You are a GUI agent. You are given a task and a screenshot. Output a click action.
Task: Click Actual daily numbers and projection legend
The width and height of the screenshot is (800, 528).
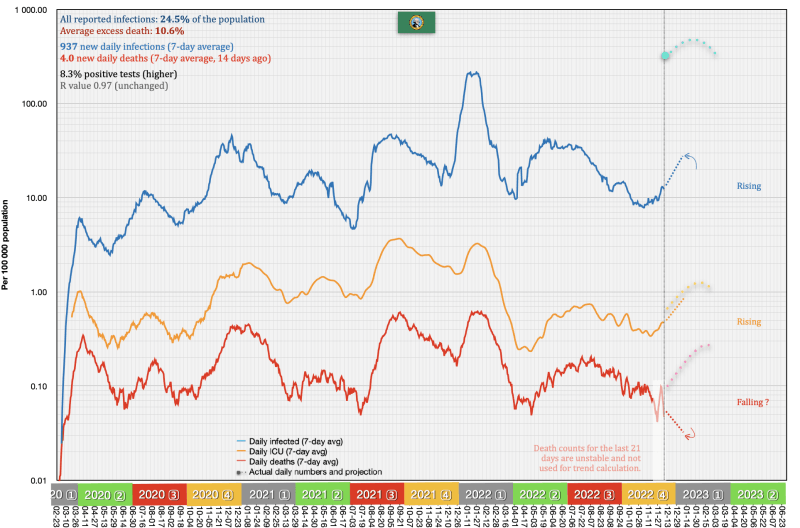pyautogui.click(x=310, y=471)
